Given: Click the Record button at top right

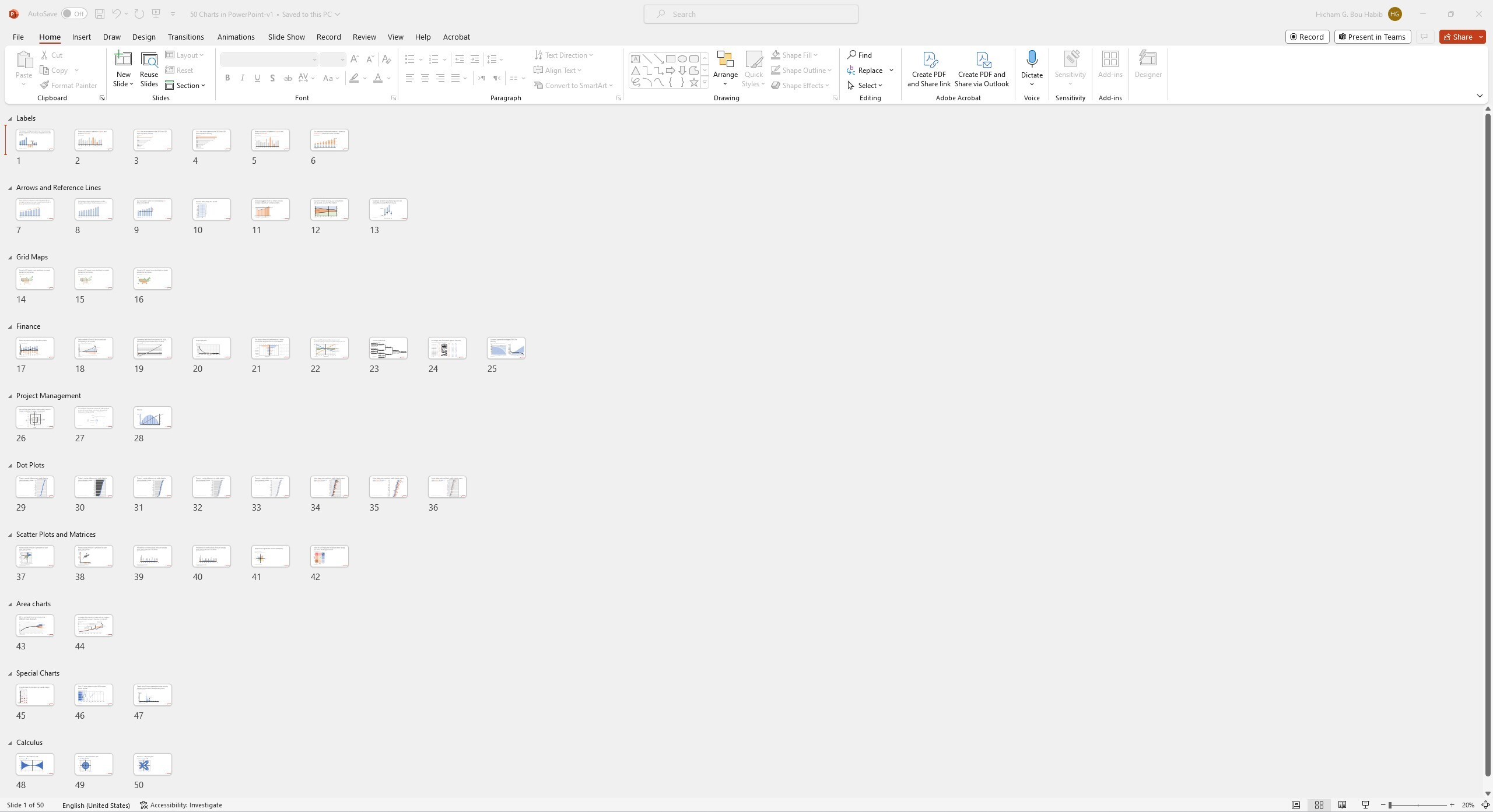Looking at the screenshot, I should (1307, 37).
